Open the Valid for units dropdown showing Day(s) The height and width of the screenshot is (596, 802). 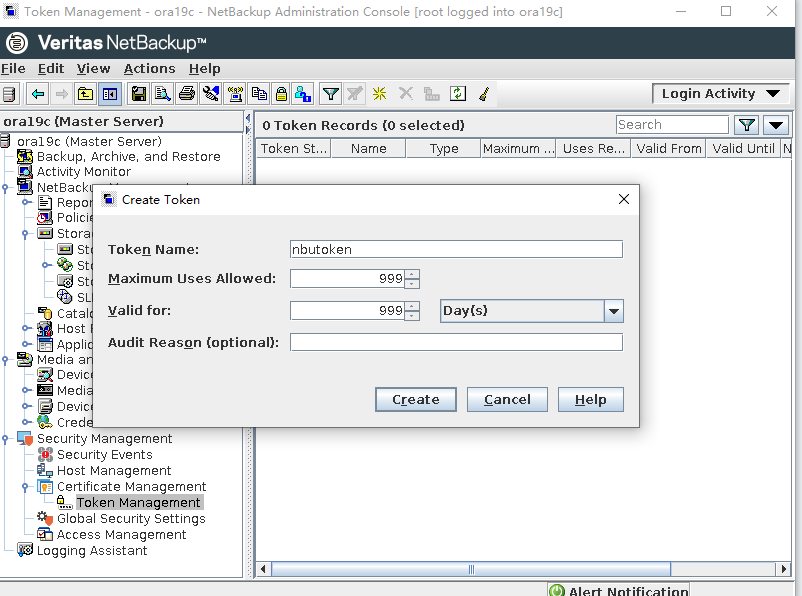pyautogui.click(x=612, y=310)
